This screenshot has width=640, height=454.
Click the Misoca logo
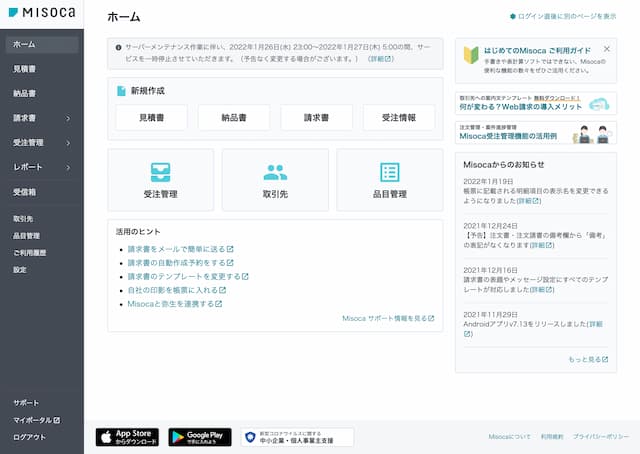point(42,13)
